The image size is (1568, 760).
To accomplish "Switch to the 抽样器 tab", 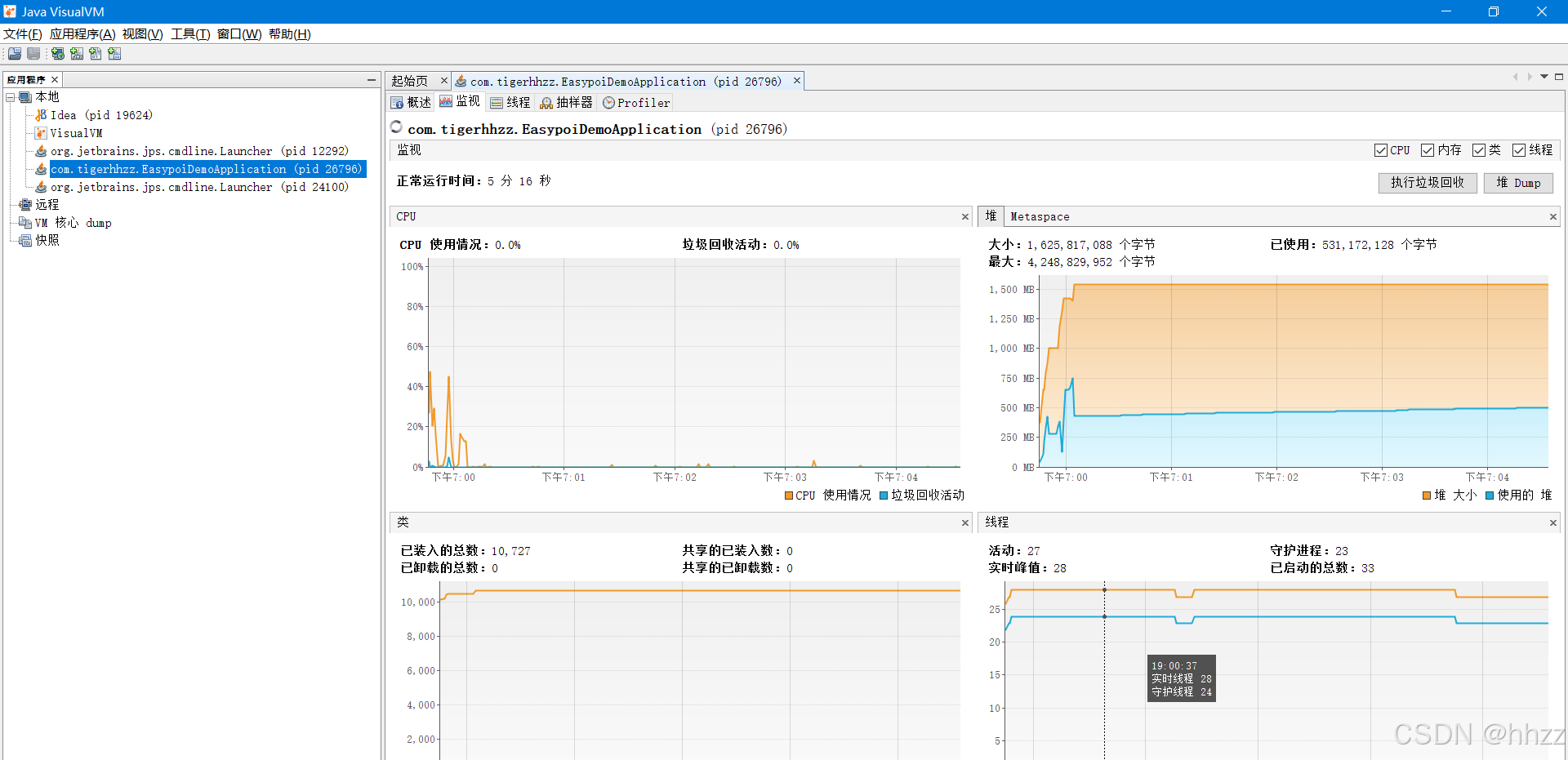I will tap(566, 103).
